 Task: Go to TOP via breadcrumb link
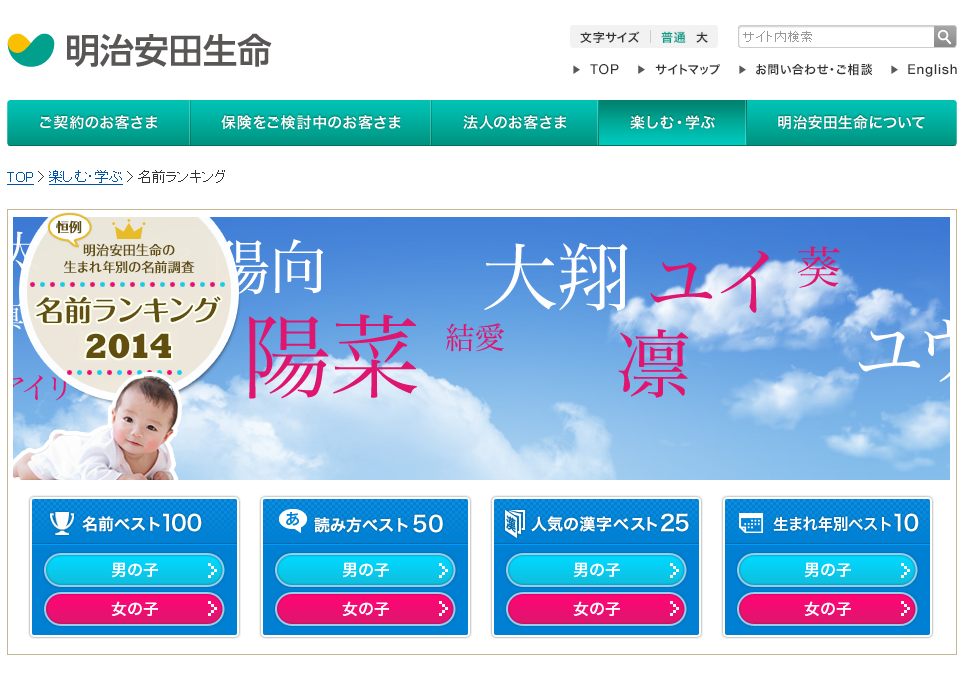tap(20, 177)
